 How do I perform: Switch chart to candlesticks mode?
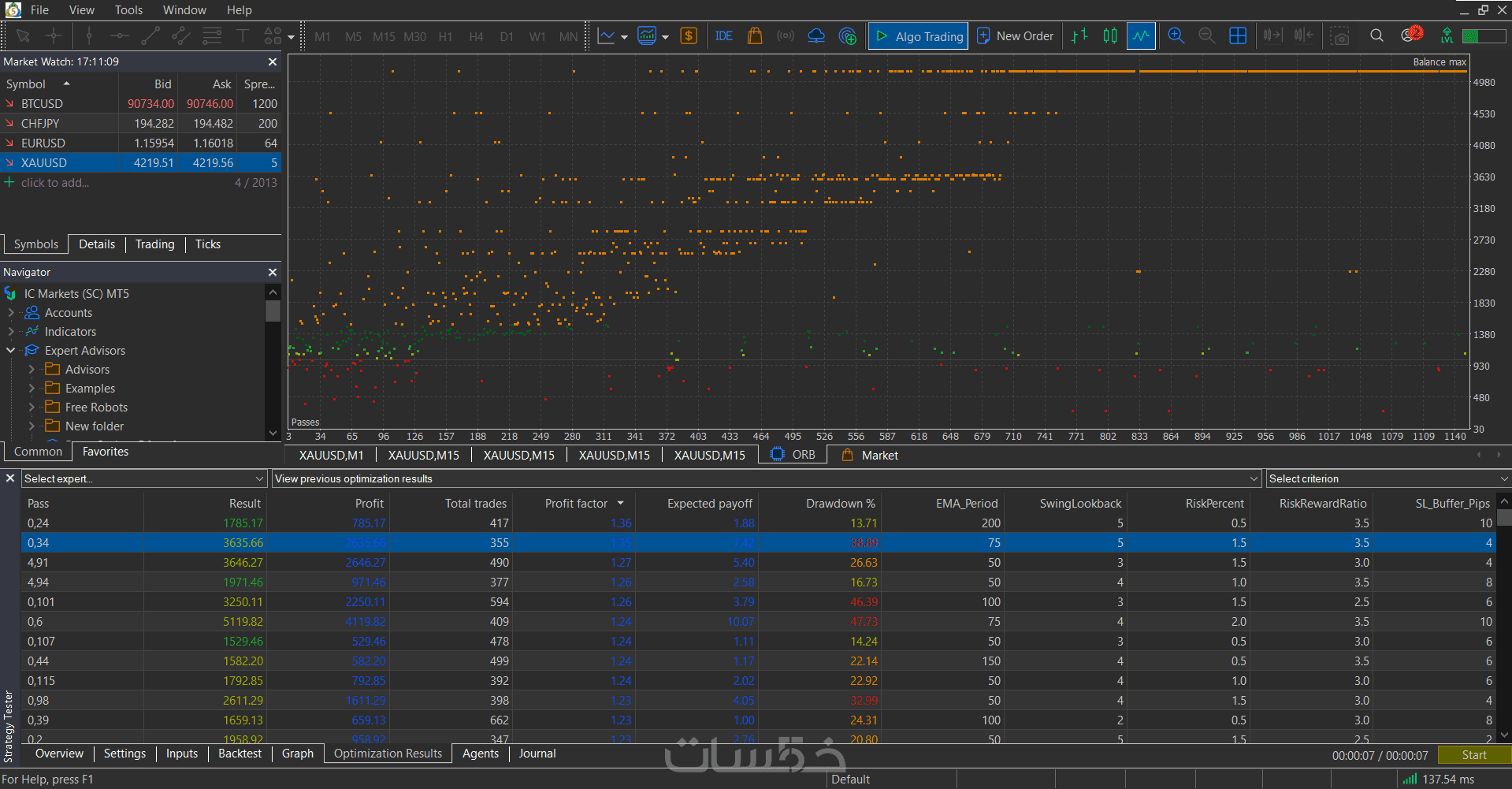point(1110,36)
